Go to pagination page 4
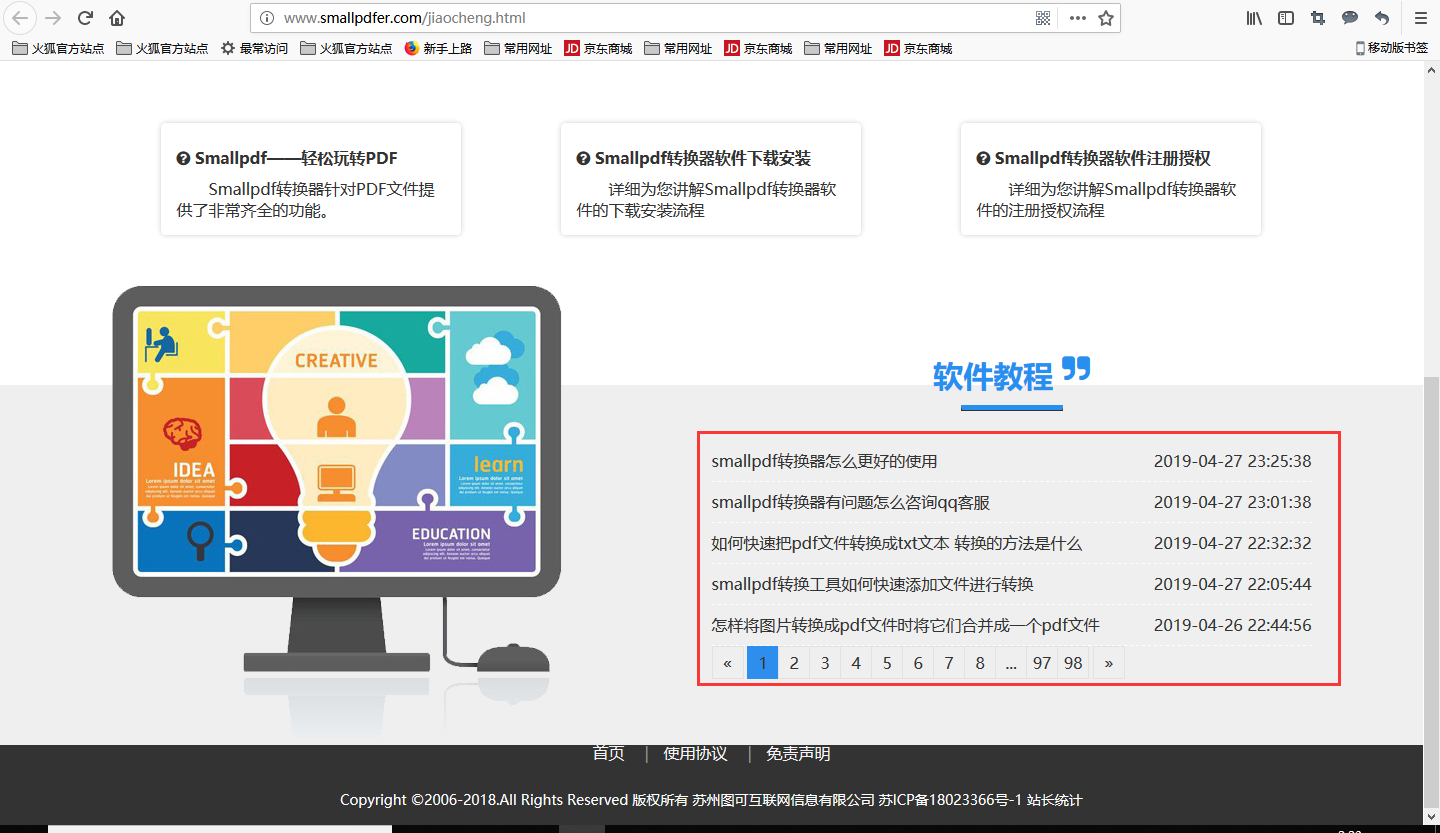Image resolution: width=1440 pixels, height=833 pixels. click(856, 663)
